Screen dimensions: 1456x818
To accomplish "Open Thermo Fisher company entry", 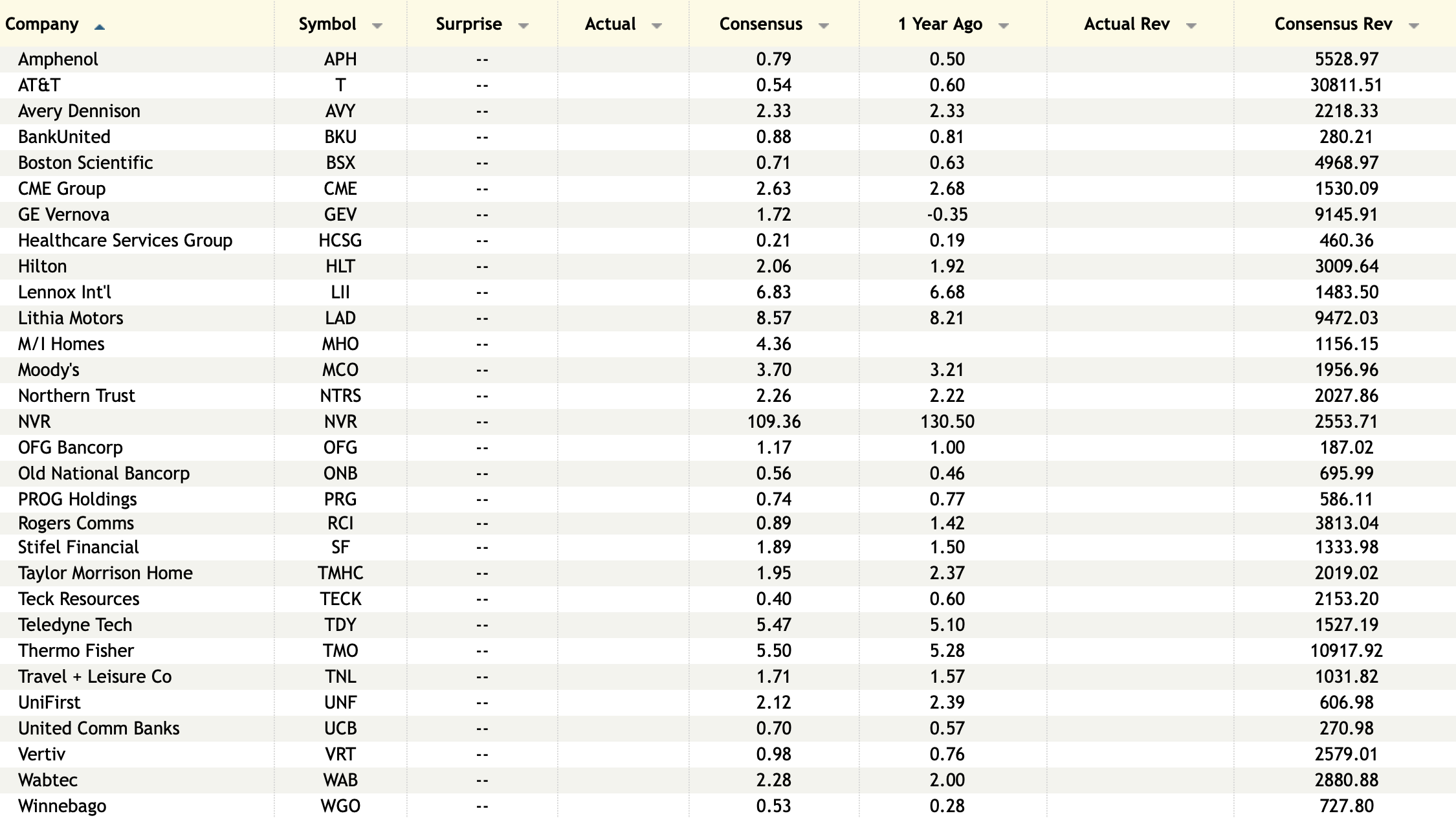I will (76, 651).
